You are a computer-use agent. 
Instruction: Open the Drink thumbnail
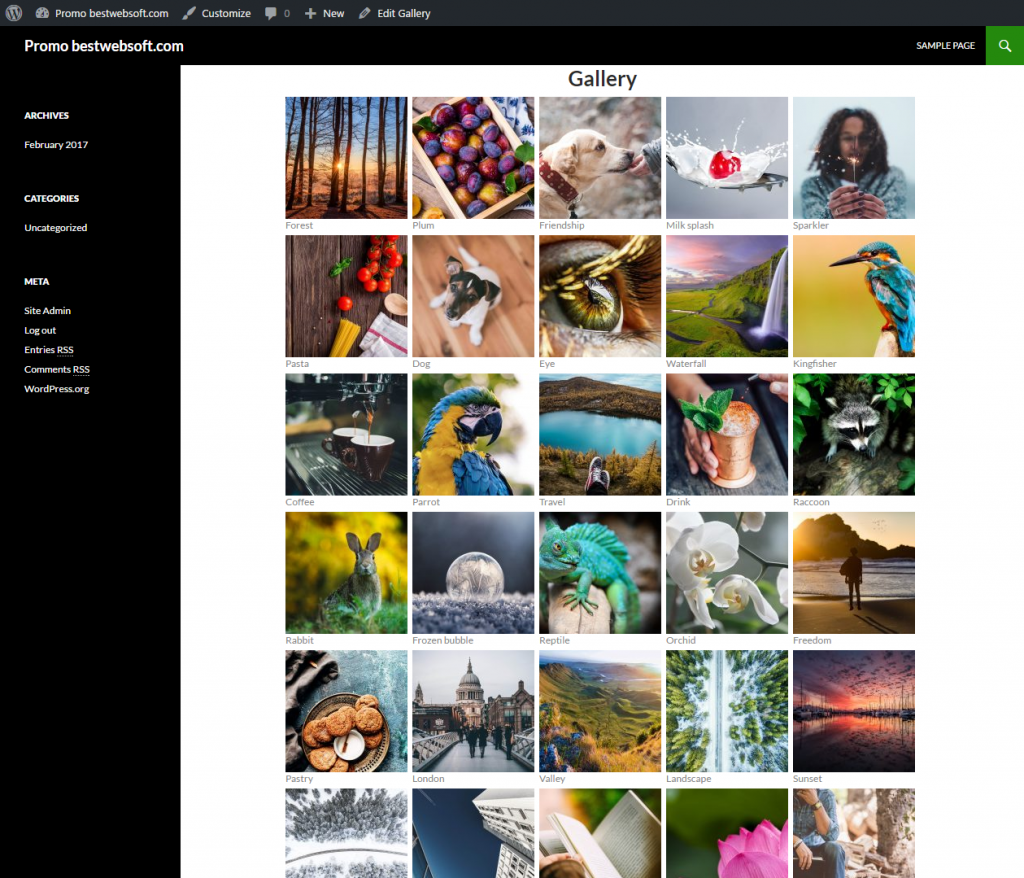click(x=727, y=434)
